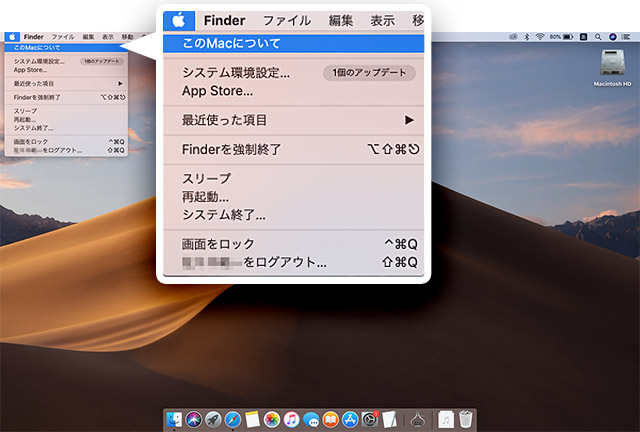Image resolution: width=640 pixels, height=432 pixels.
Task: Click the Creative Cloud menu bar icon
Action: point(513,37)
